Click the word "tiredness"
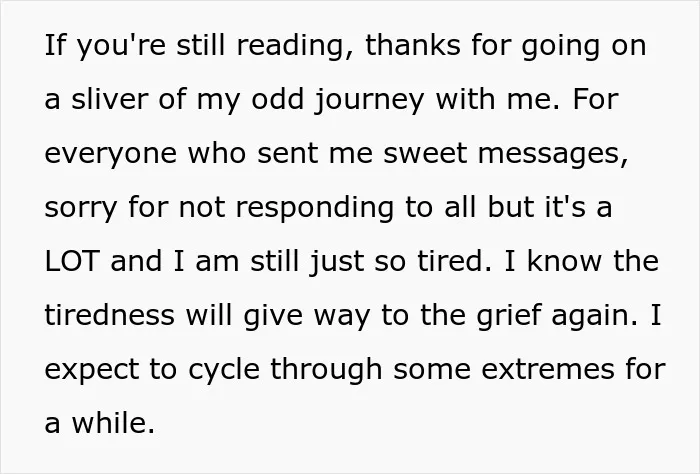Screen dimensions: 700x474 pyautogui.click(x=109, y=314)
